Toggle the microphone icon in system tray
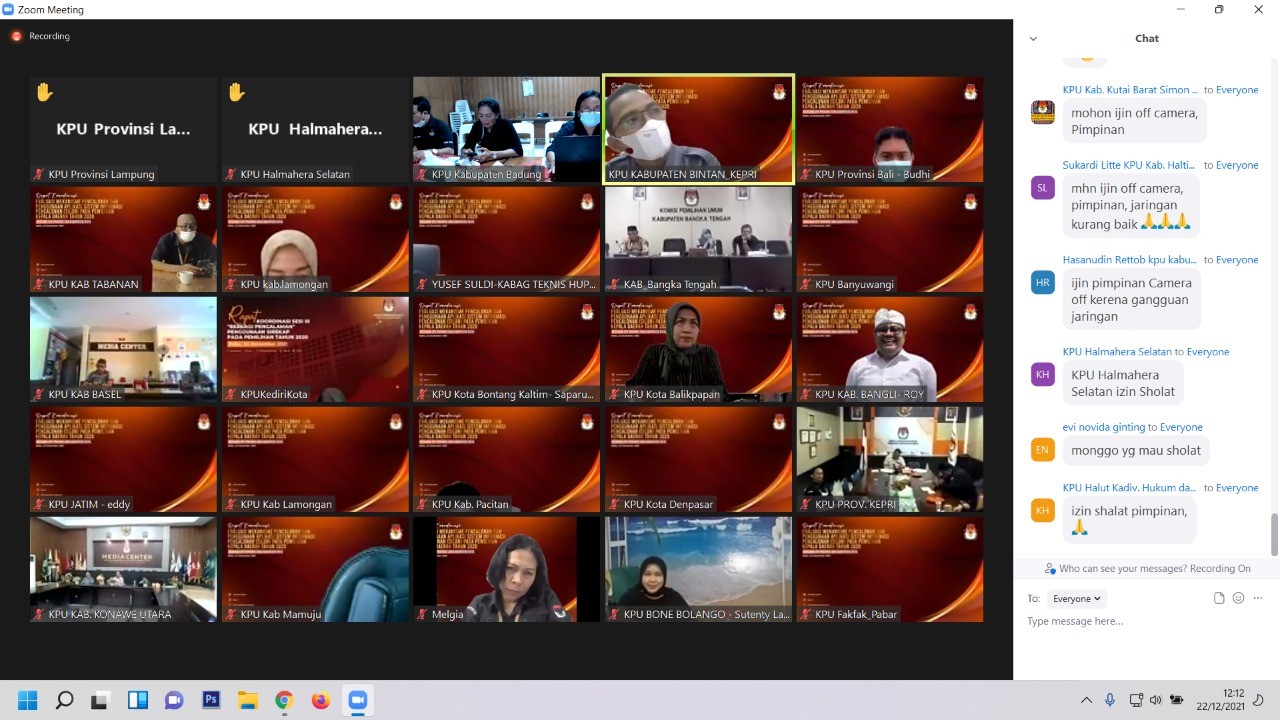The image size is (1280, 720). [1110, 700]
